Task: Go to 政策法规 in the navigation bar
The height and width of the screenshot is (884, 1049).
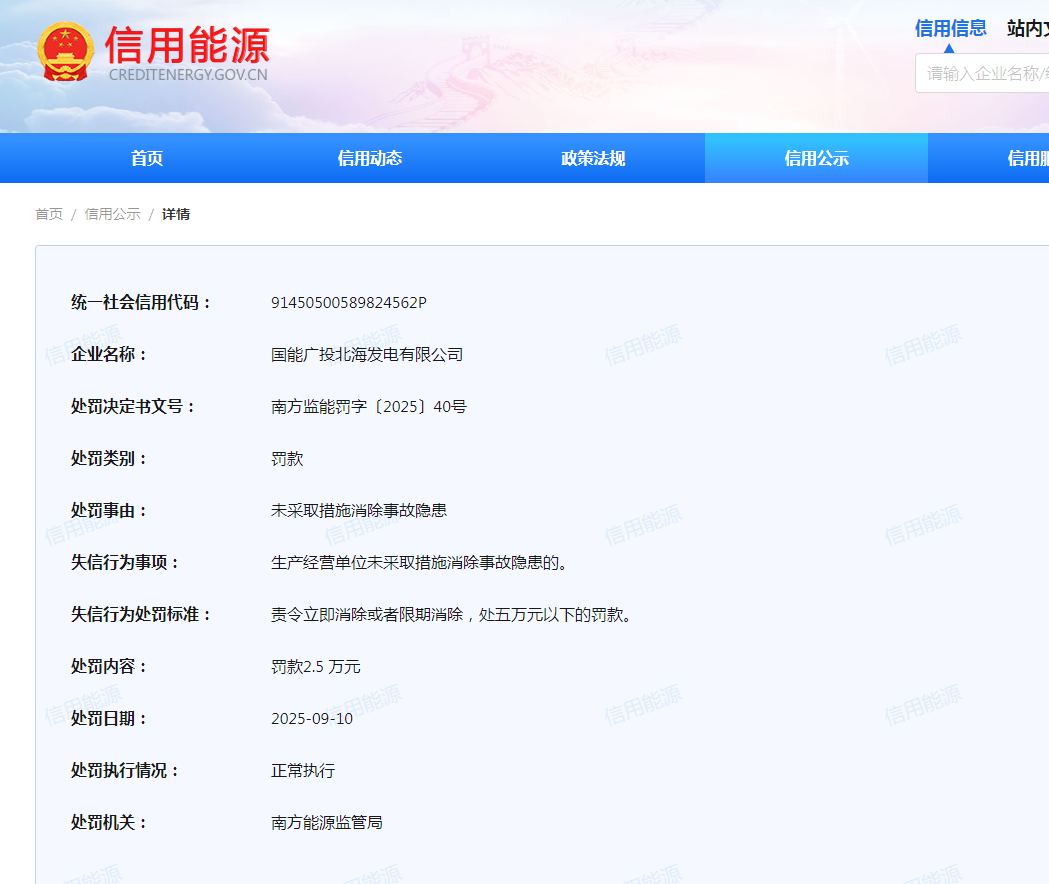Action: coord(593,158)
